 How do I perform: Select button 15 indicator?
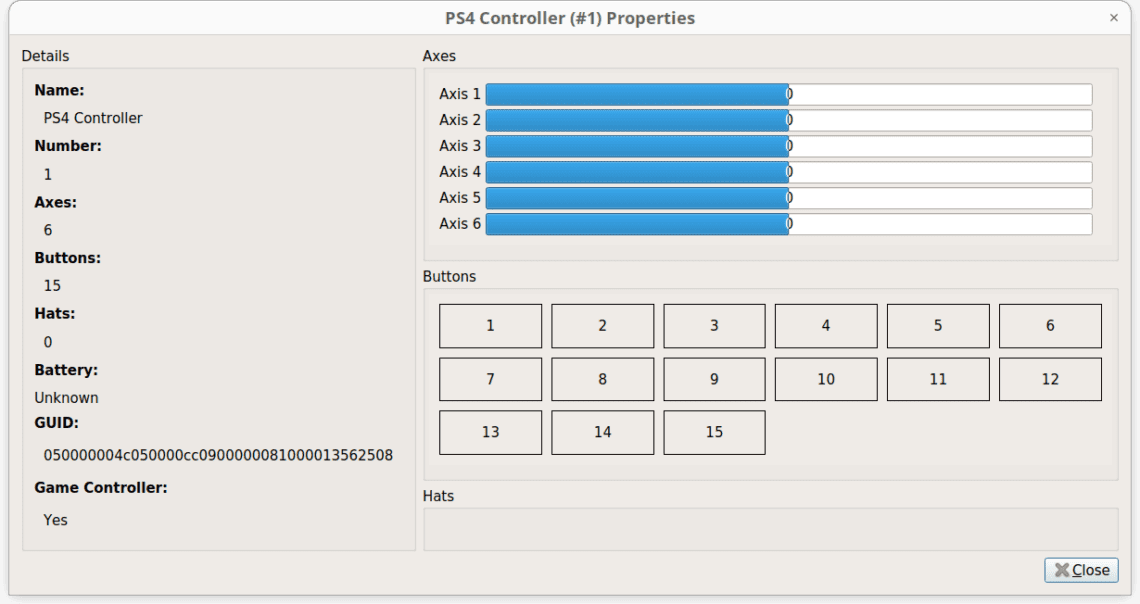point(714,432)
